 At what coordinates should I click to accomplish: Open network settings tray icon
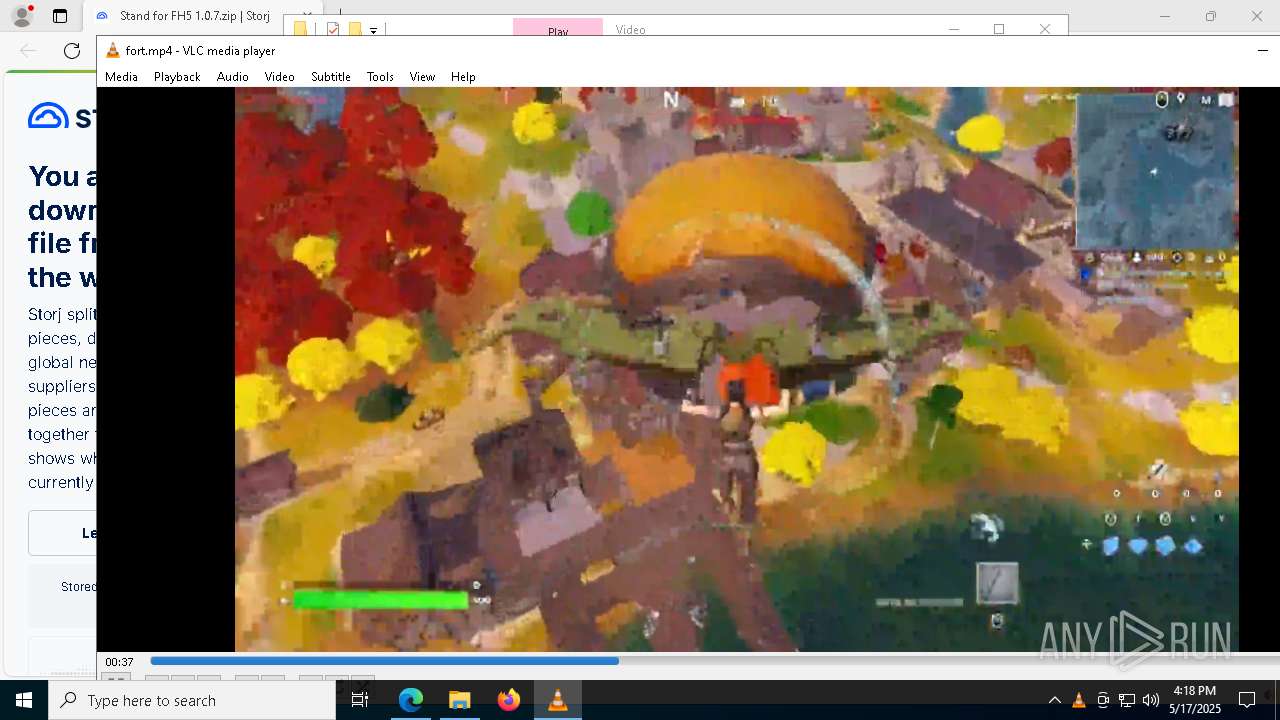tap(1126, 700)
